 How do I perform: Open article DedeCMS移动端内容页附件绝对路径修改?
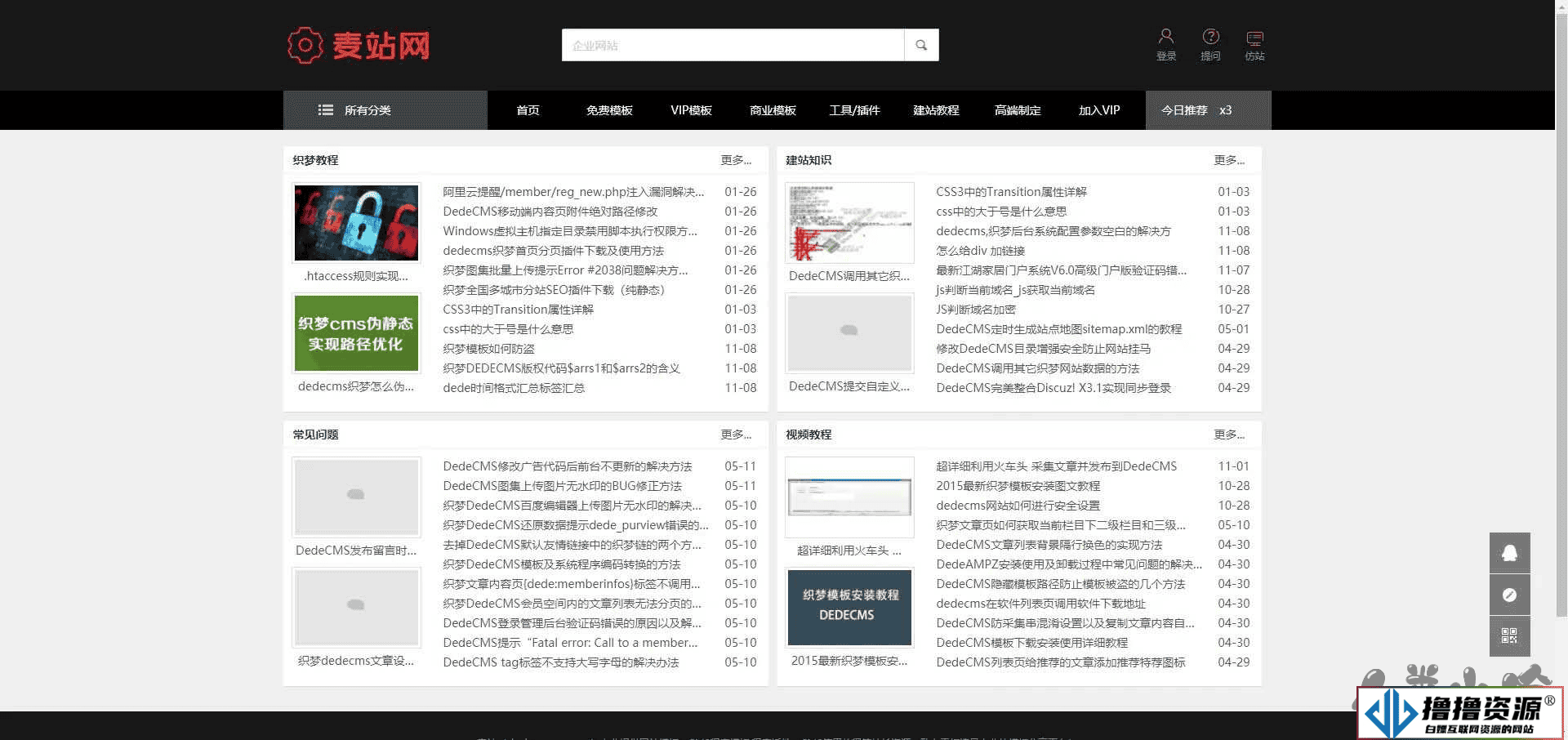click(550, 212)
